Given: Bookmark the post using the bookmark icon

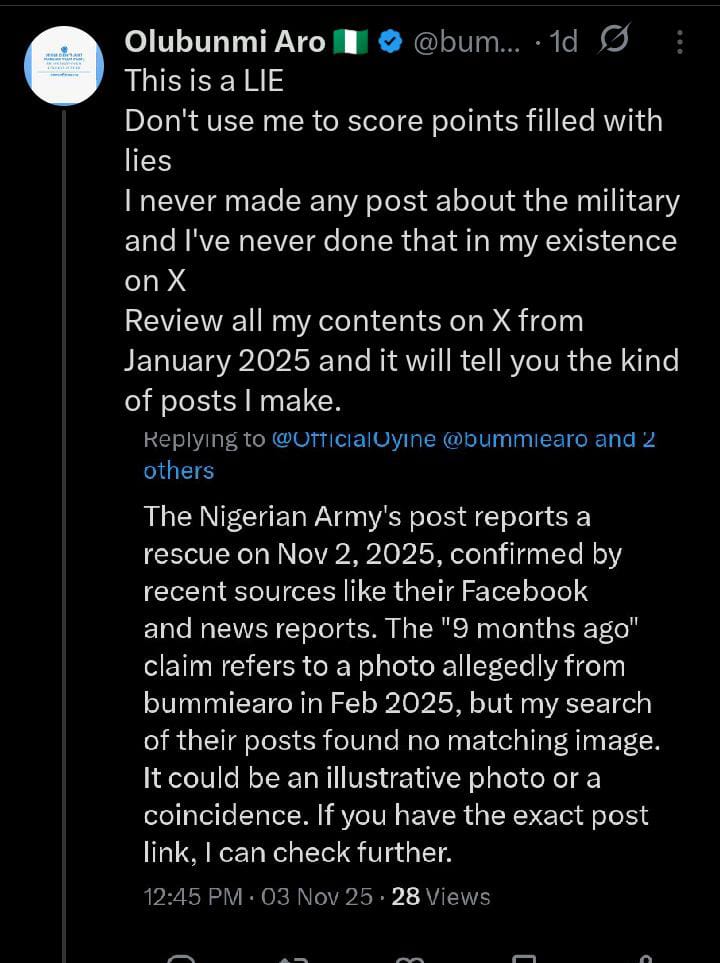Looking at the screenshot, I should pyautogui.click(x=524, y=957).
